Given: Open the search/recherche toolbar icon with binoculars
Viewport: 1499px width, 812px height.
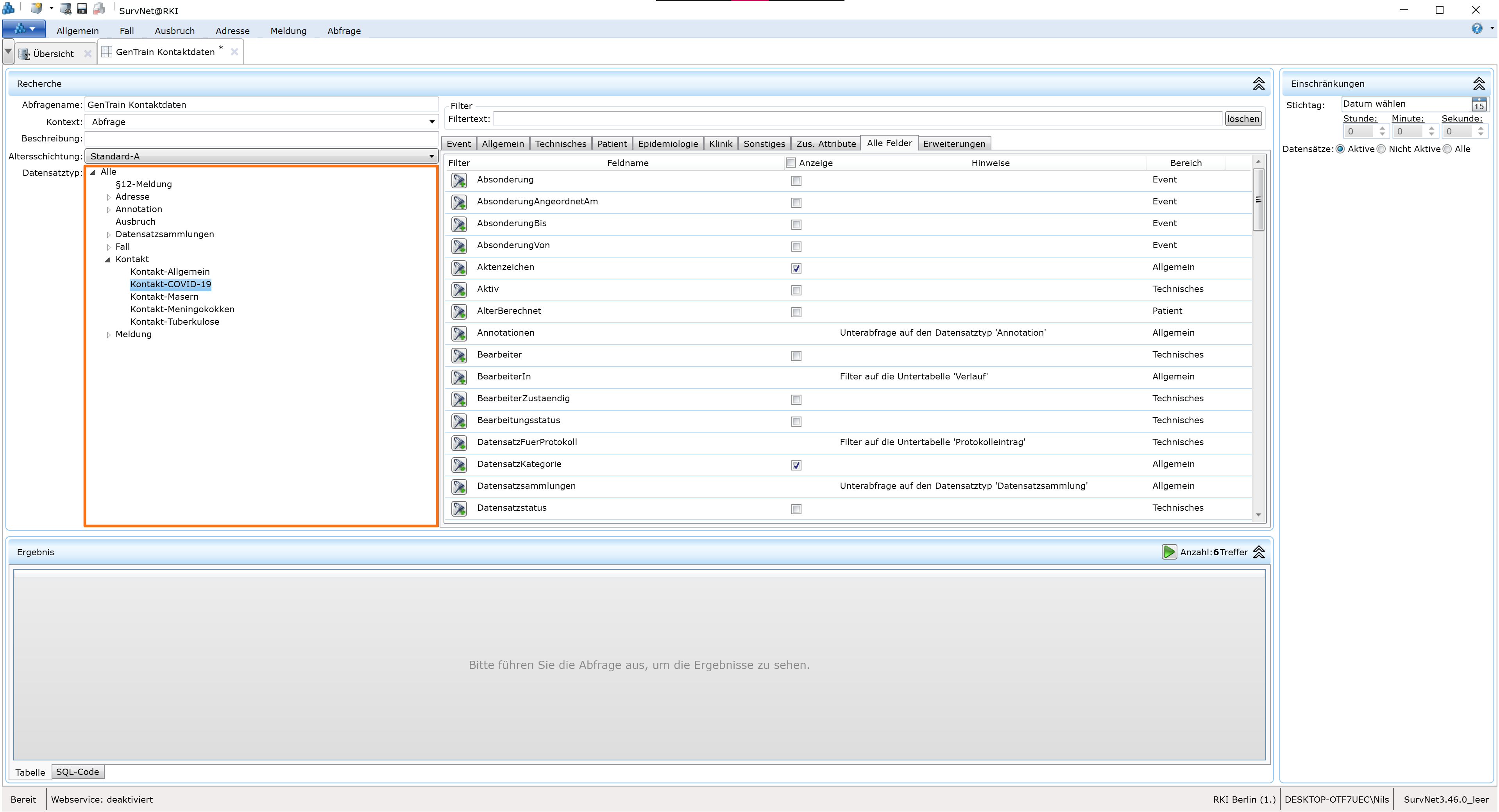Looking at the screenshot, I should pos(65,8).
